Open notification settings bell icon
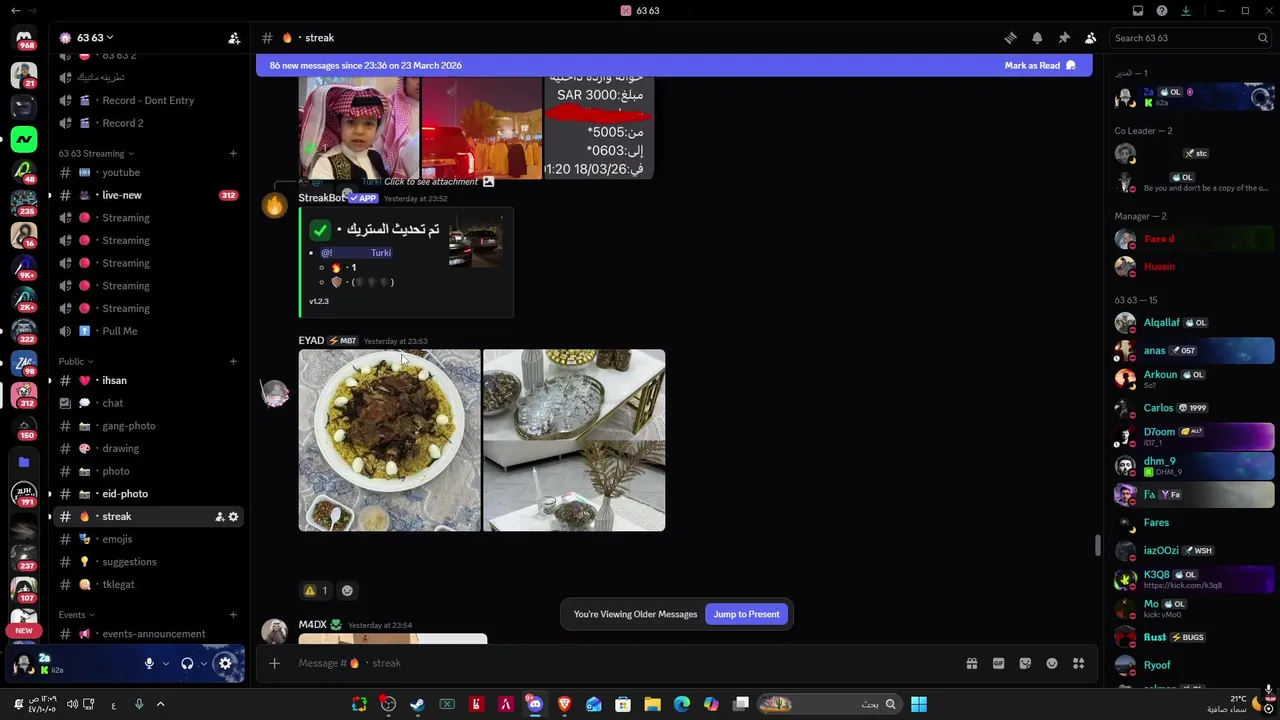 [x=1037, y=38]
